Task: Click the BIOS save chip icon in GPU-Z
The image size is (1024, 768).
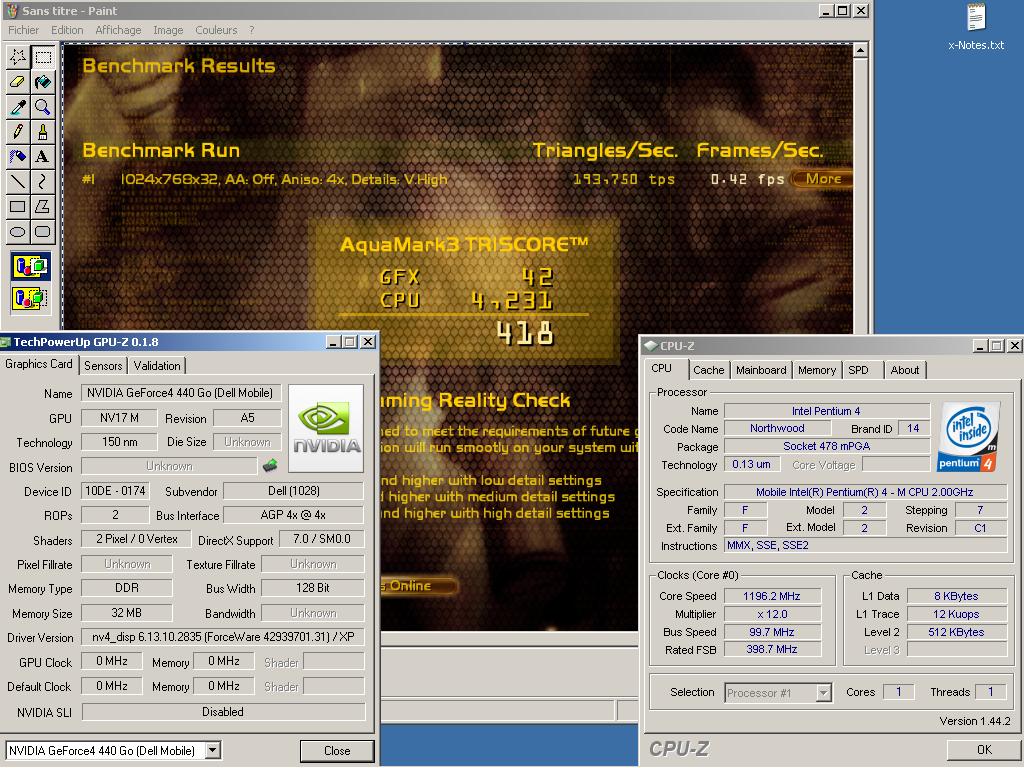Action: pos(270,466)
